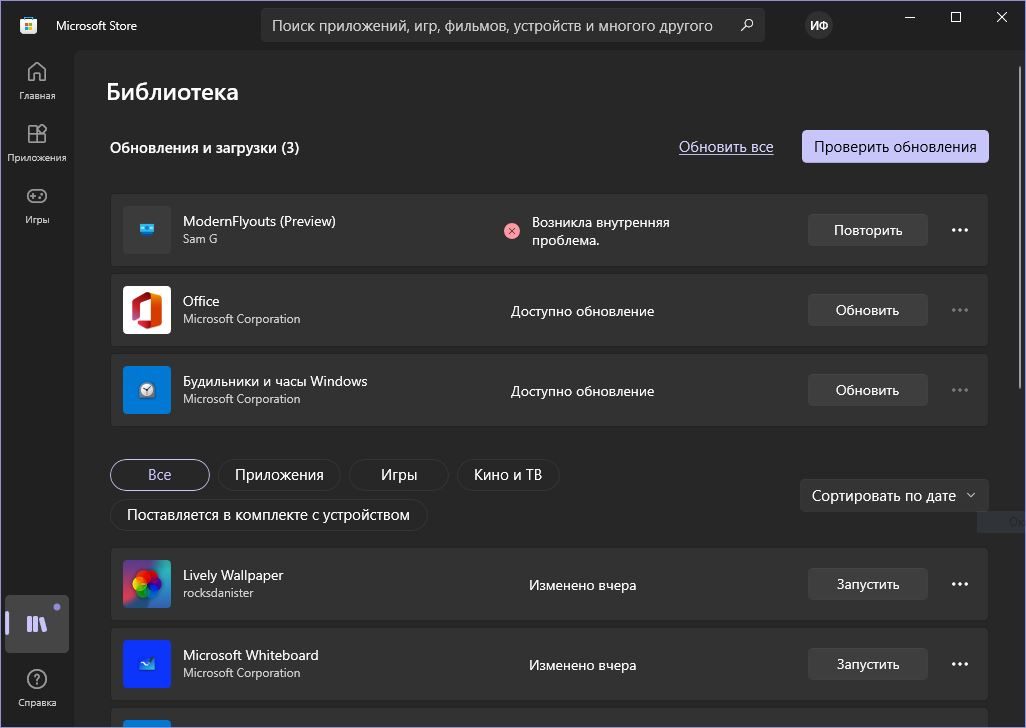Click the Будильники и часы app icon
Screen dimensions: 1026x728
(147, 390)
